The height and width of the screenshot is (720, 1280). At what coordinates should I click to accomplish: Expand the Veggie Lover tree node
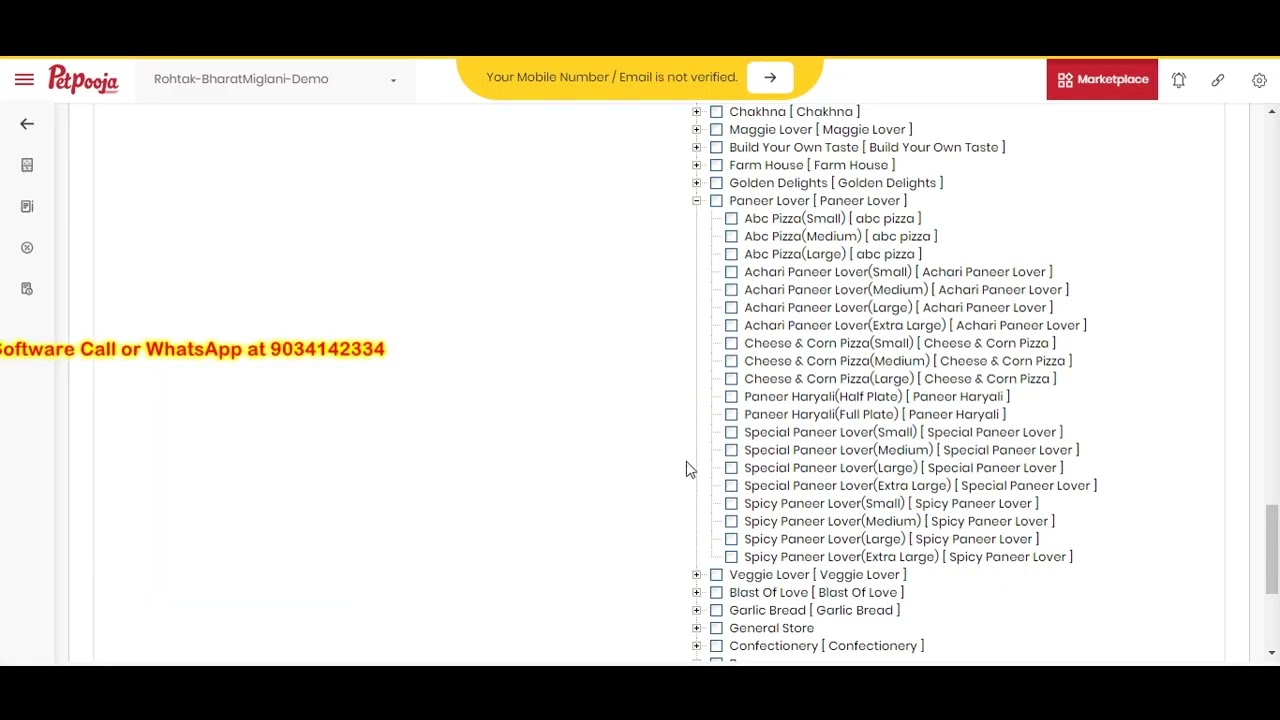pos(697,575)
